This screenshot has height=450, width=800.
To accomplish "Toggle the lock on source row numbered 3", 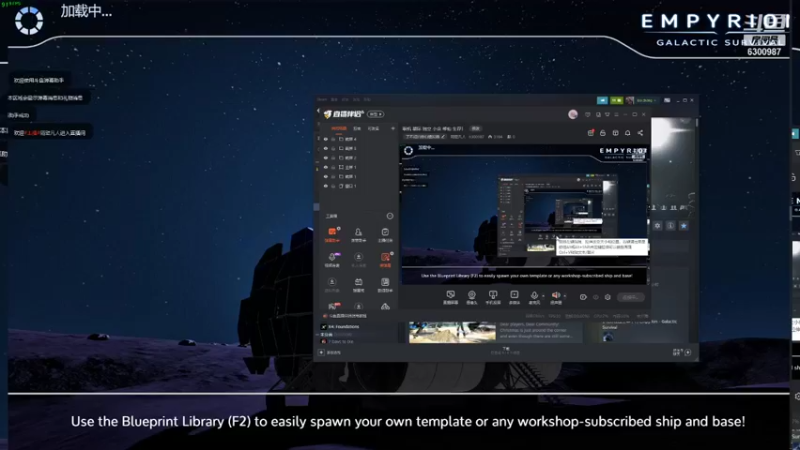I will (333, 148).
